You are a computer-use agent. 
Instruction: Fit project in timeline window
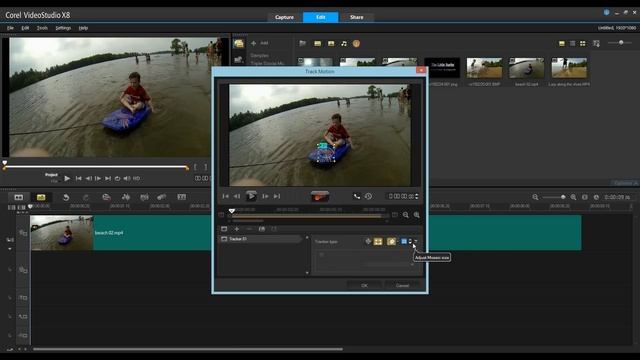pos(584,197)
